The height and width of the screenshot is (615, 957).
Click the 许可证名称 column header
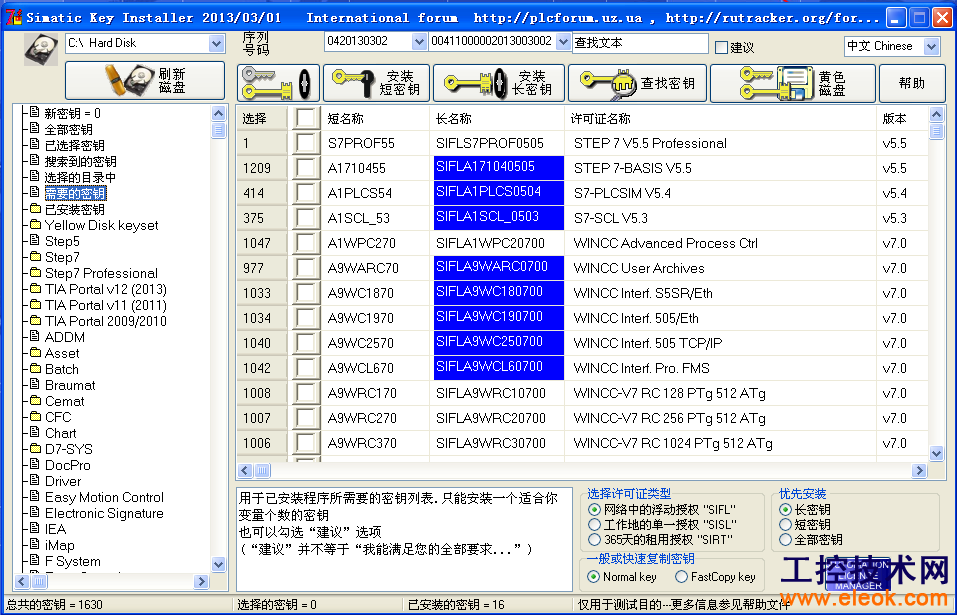tap(720, 118)
